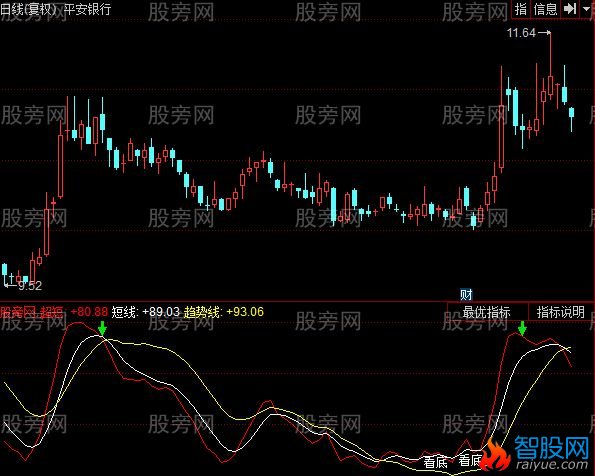595x476 pixels.
Task: Click the blue 财 marker icon
Action: coord(466,295)
